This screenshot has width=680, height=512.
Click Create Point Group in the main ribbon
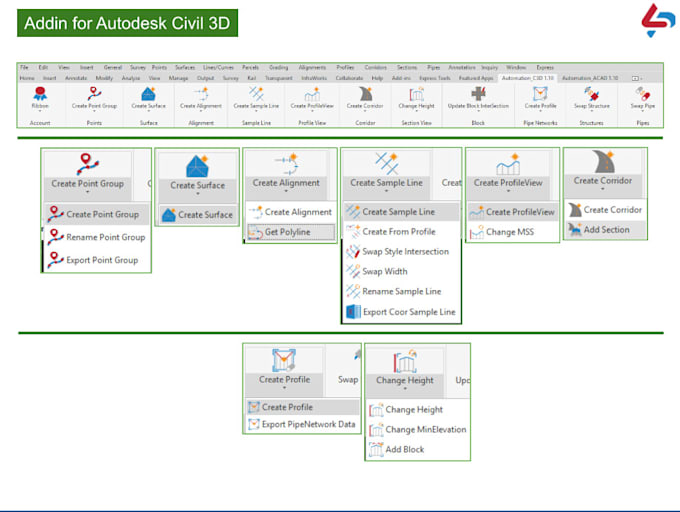coord(94,98)
